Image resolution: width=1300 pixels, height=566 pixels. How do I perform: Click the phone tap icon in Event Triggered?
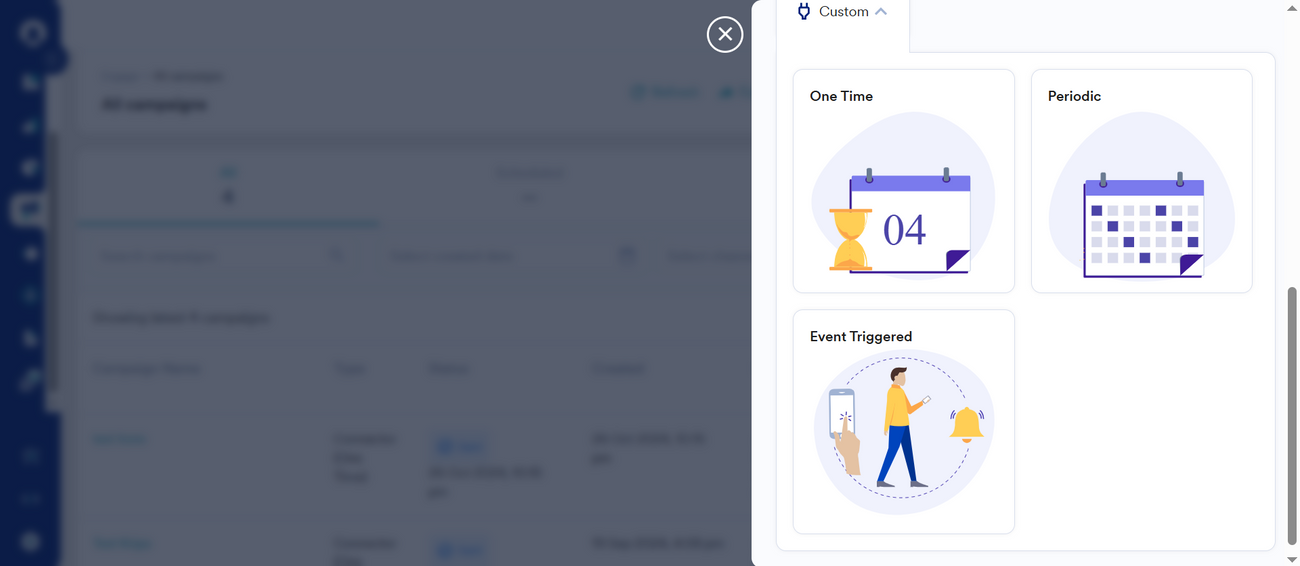(843, 427)
